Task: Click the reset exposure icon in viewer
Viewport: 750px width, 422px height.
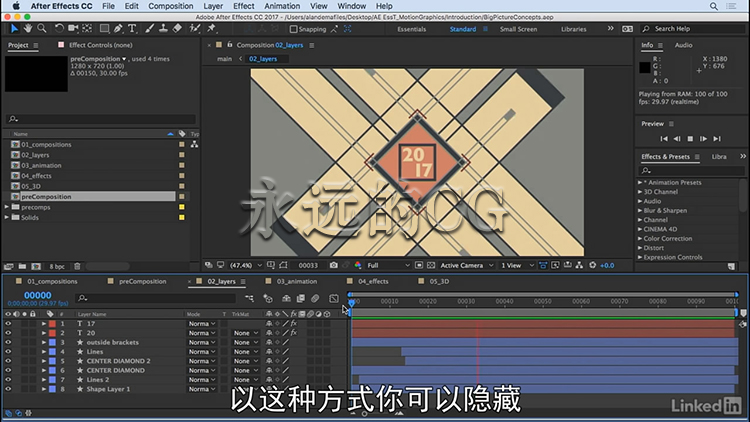Action: 593,265
